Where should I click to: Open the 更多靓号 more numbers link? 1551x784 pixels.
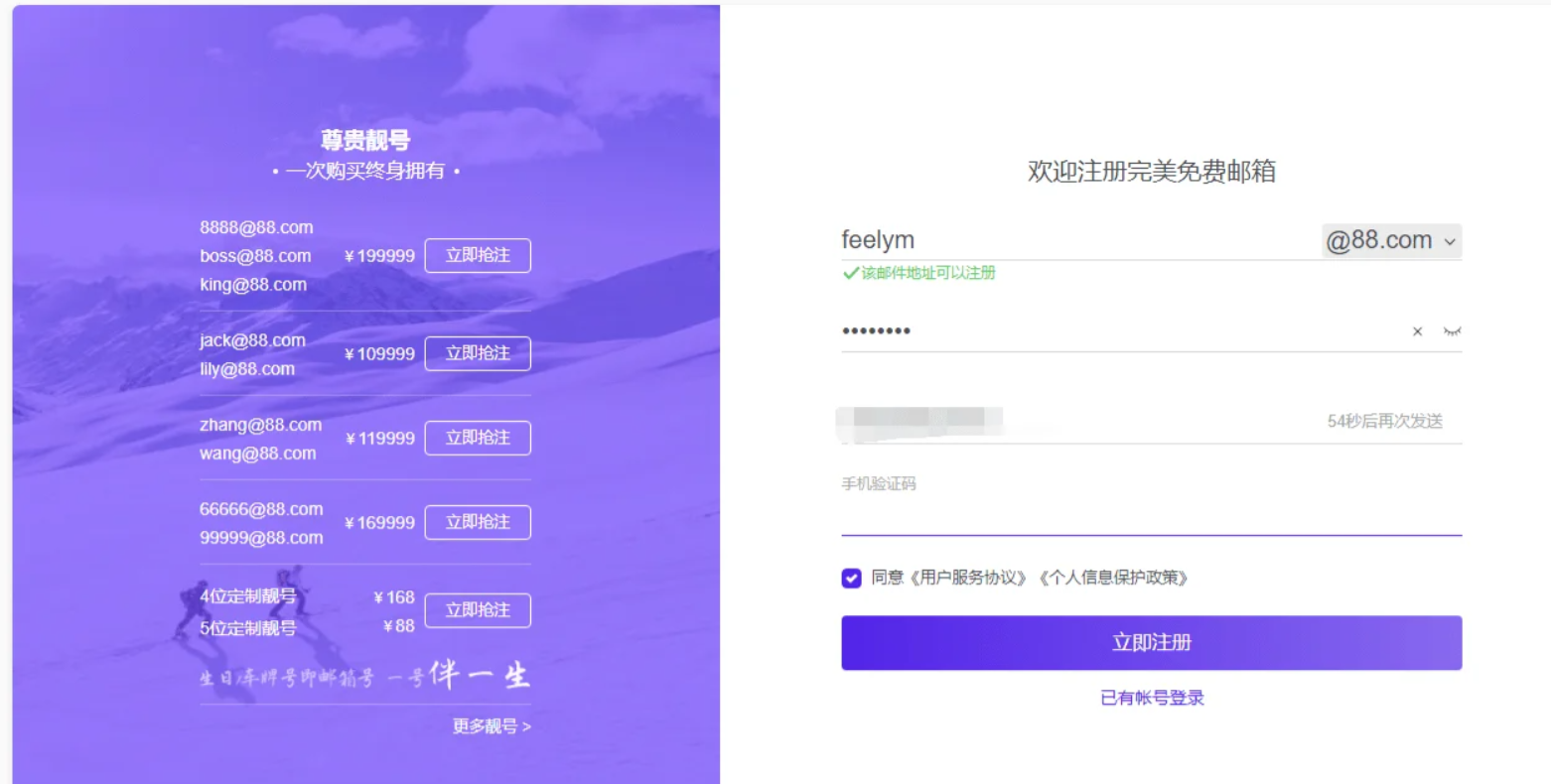492,726
